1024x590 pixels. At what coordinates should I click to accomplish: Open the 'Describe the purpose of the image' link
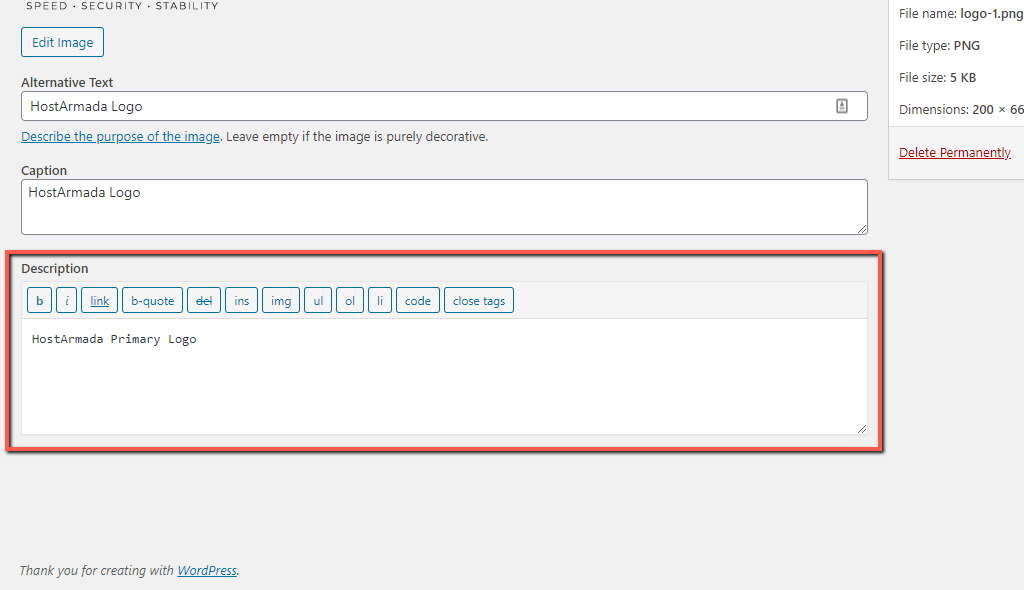pyautogui.click(x=120, y=137)
